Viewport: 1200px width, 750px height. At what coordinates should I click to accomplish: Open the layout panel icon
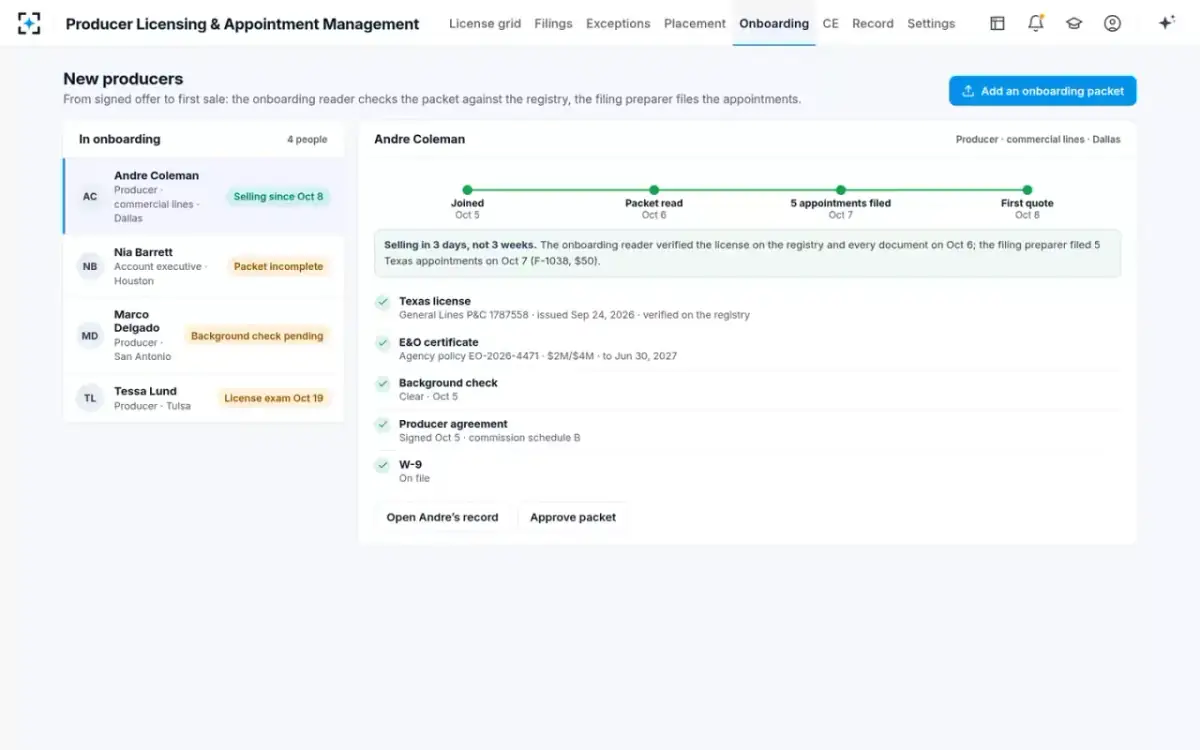click(997, 23)
